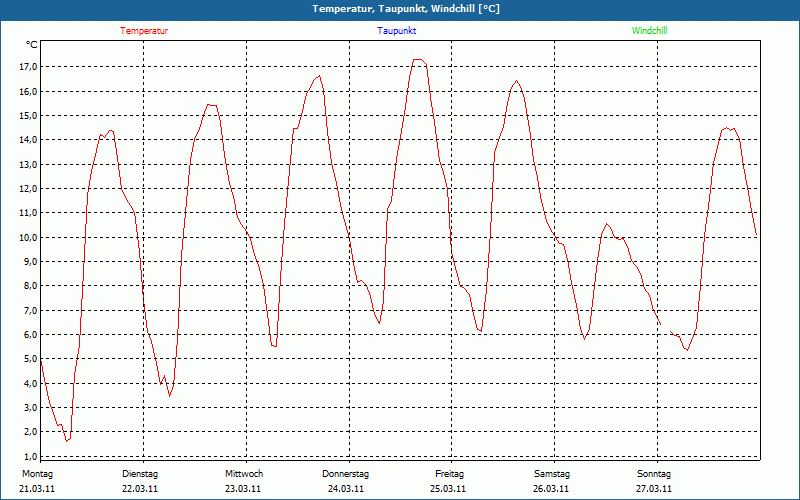Click the date 23.03.11

click(x=243, y=489)
